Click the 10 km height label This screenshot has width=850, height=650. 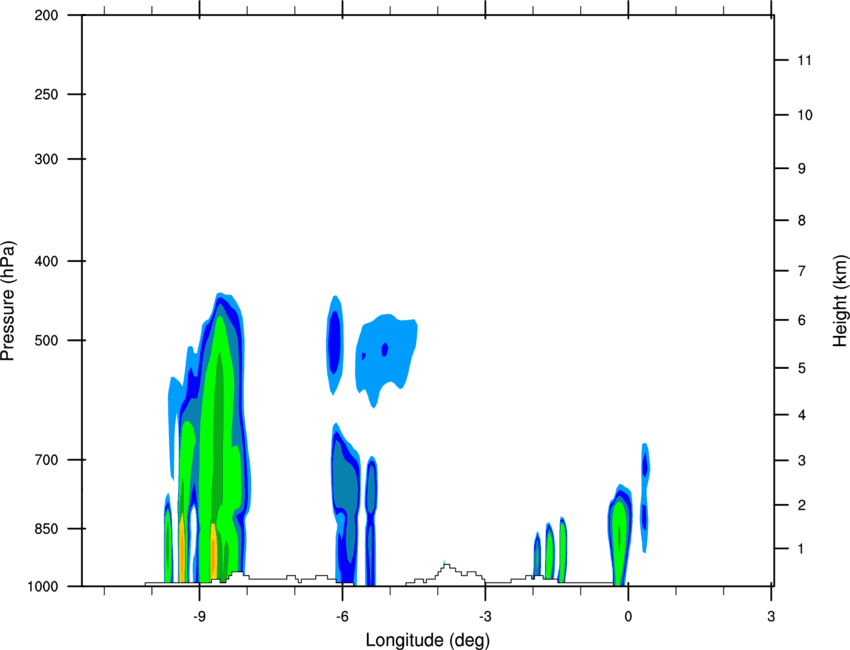click(x=805, y=115)
